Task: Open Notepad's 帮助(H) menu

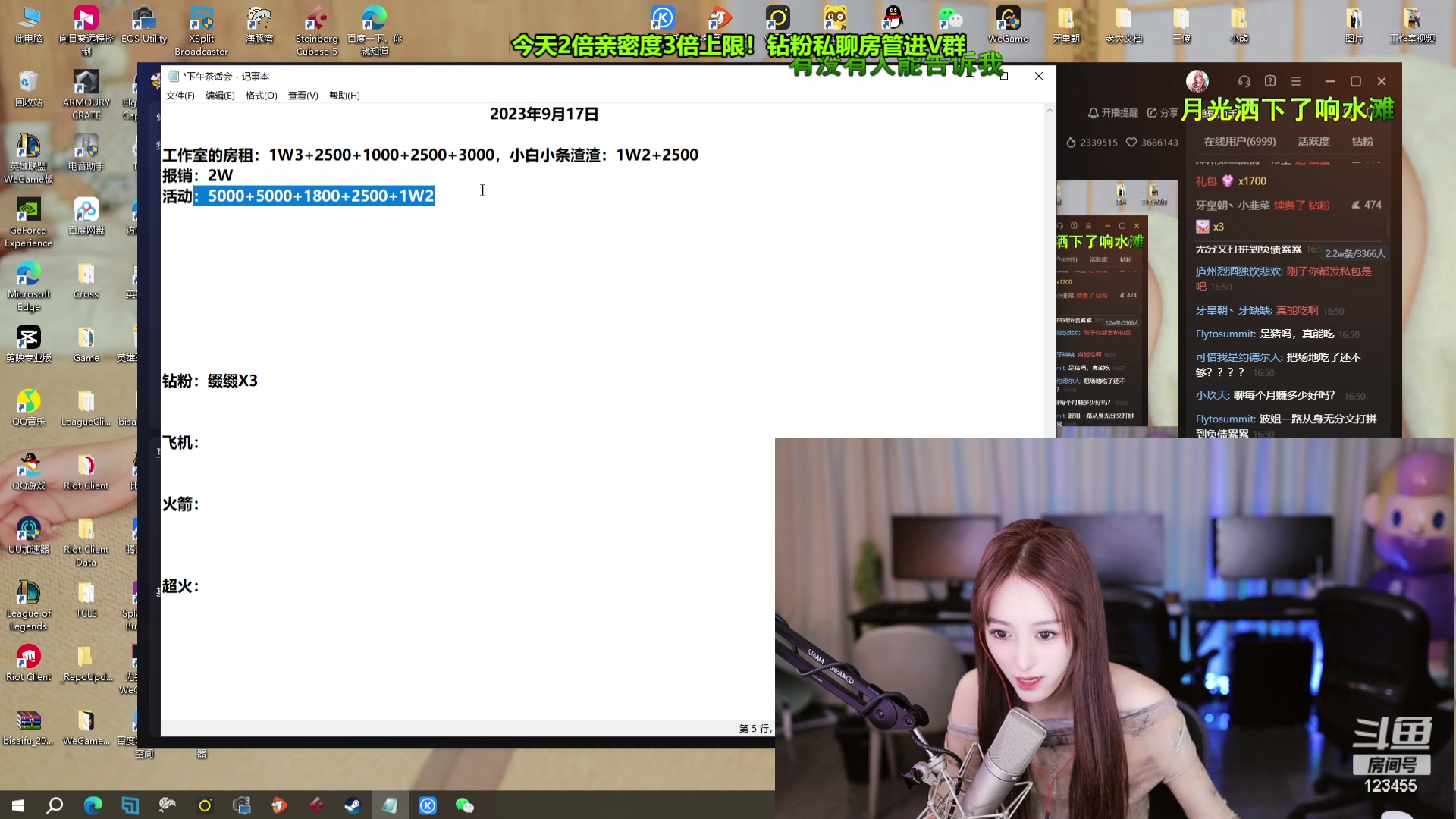Action: [x=344, y=96]
